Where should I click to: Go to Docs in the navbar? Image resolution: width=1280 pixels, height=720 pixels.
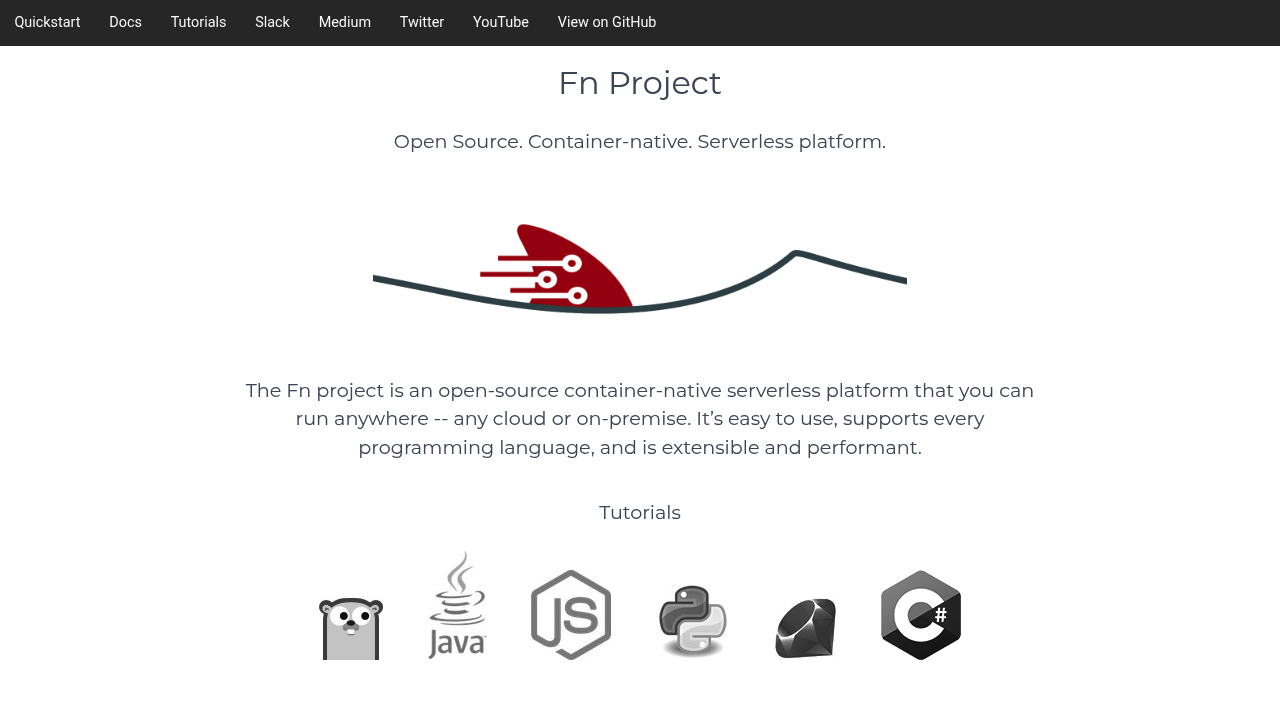coord(125,22)
